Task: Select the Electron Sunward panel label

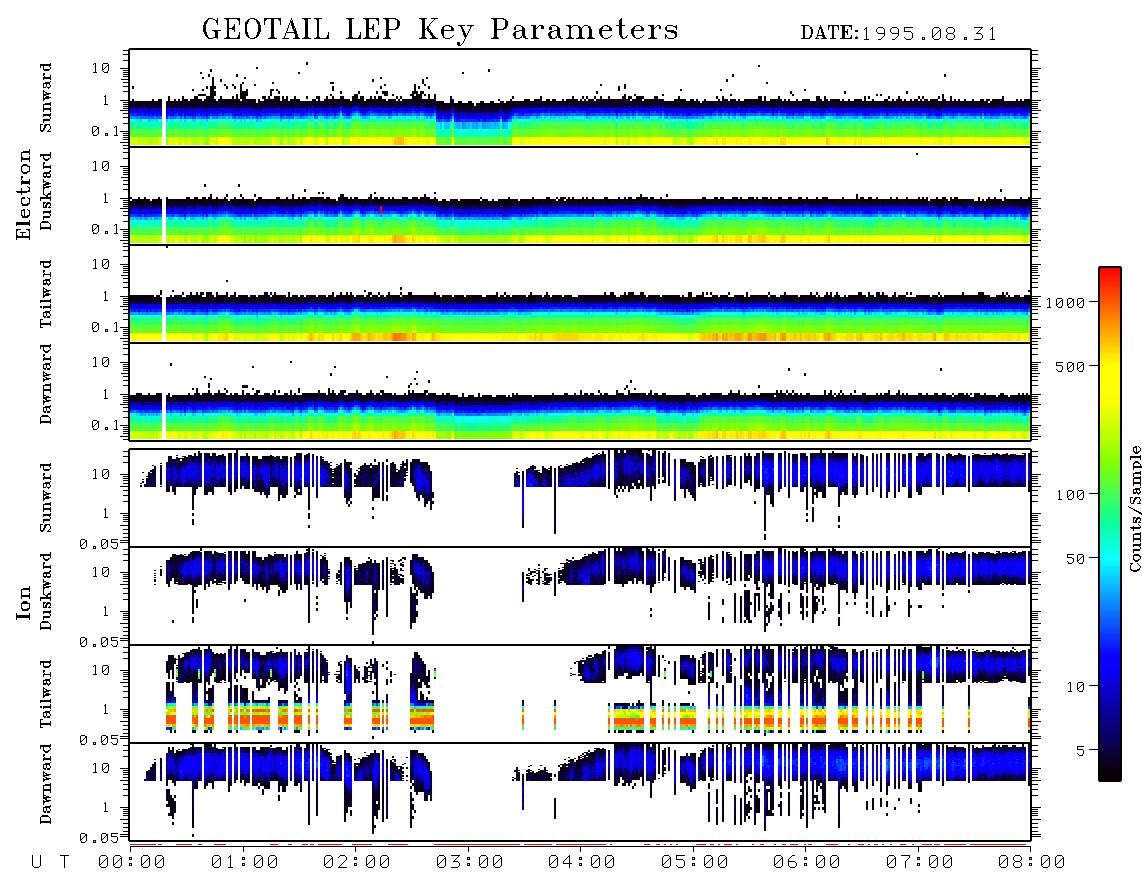Action: click(x=46, y=98)
